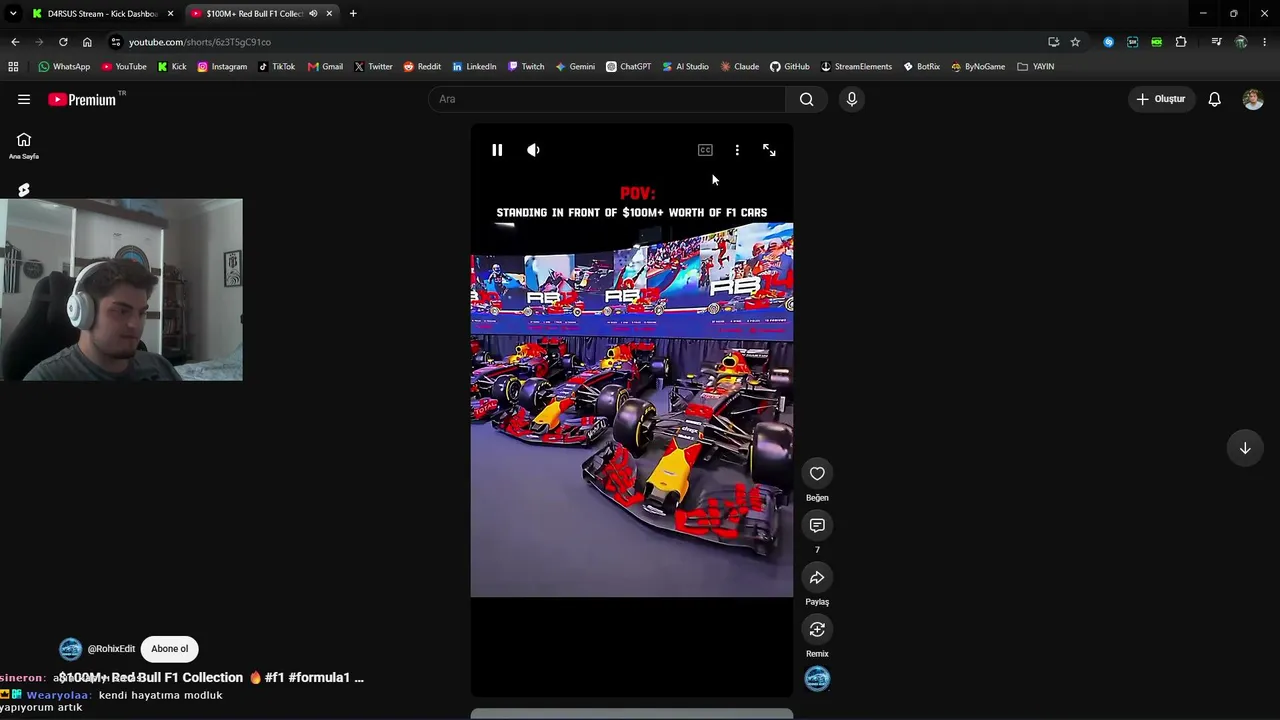Install the app from the address bar icon
Image resolution: width=1280 pixels, height=720 pixels.
pos(1053,42)
